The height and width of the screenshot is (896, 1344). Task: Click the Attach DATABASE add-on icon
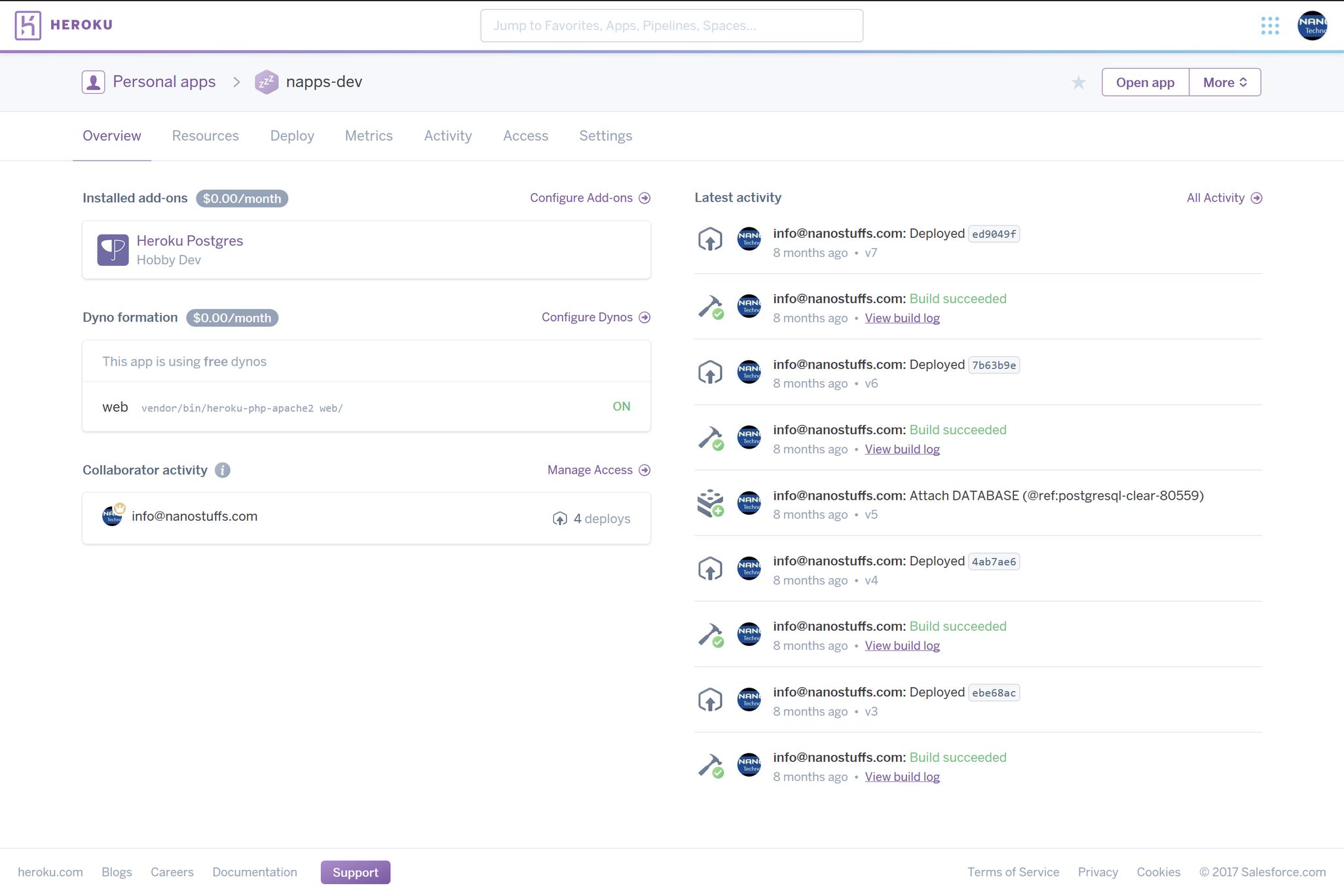point(710,503)
